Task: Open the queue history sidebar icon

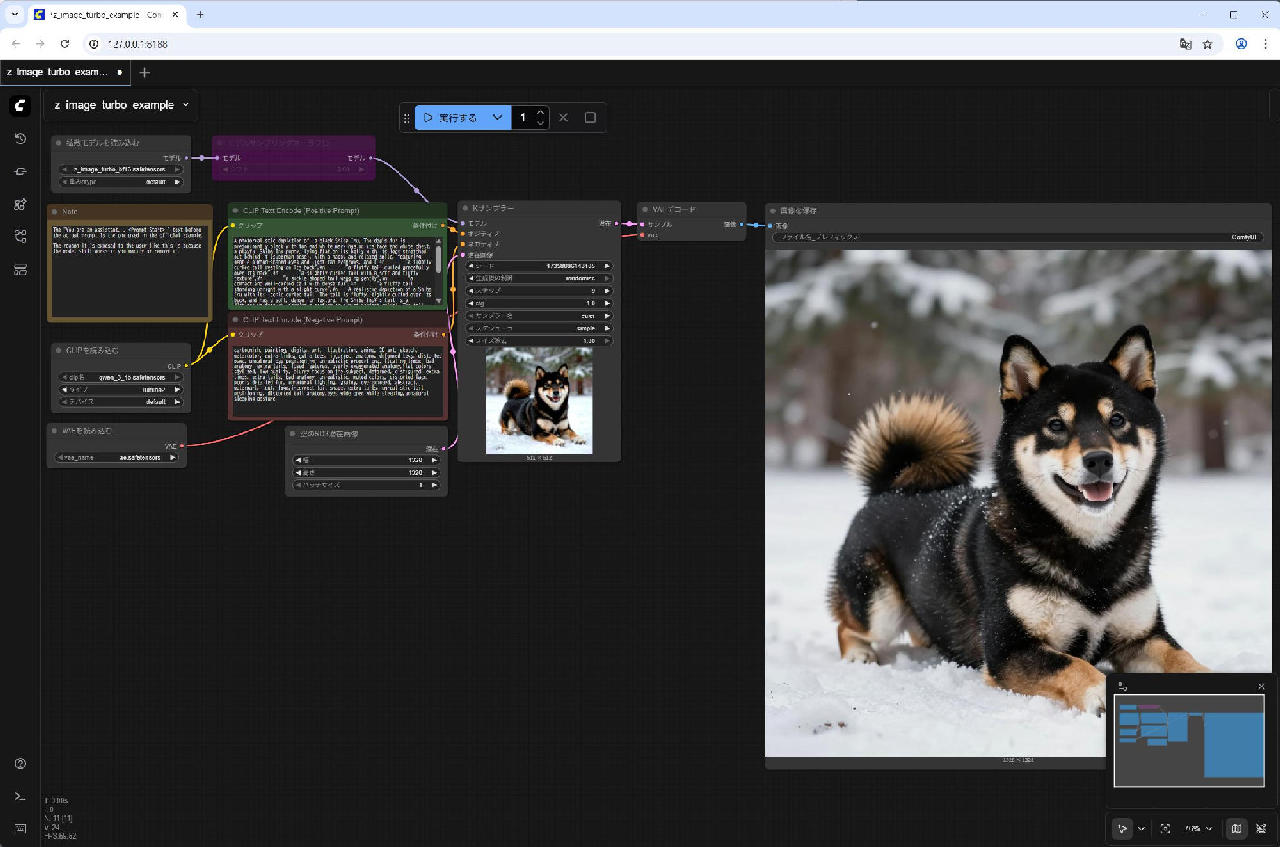Action: coord(20,138)
